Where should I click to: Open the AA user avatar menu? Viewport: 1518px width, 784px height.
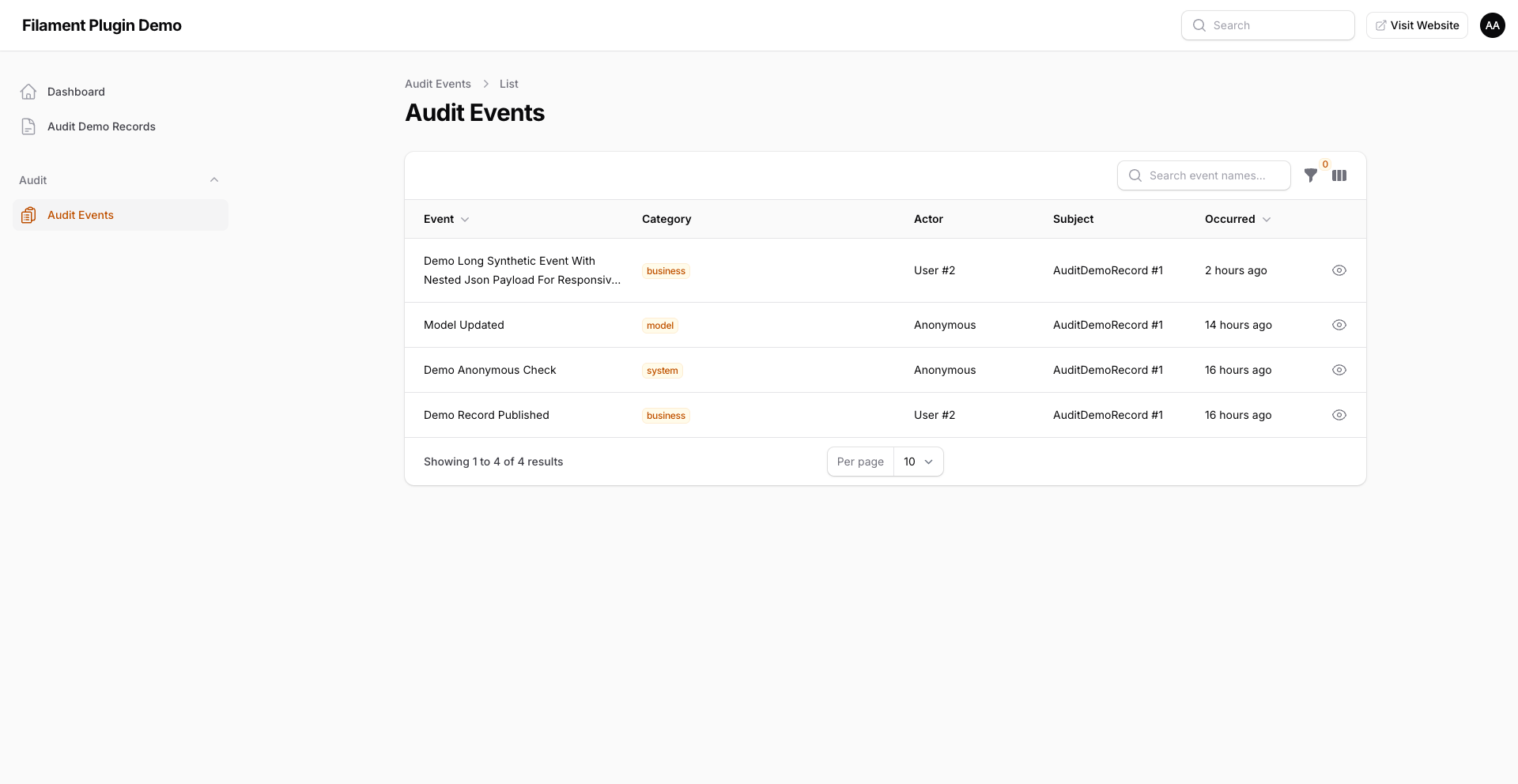[1493, 25]
